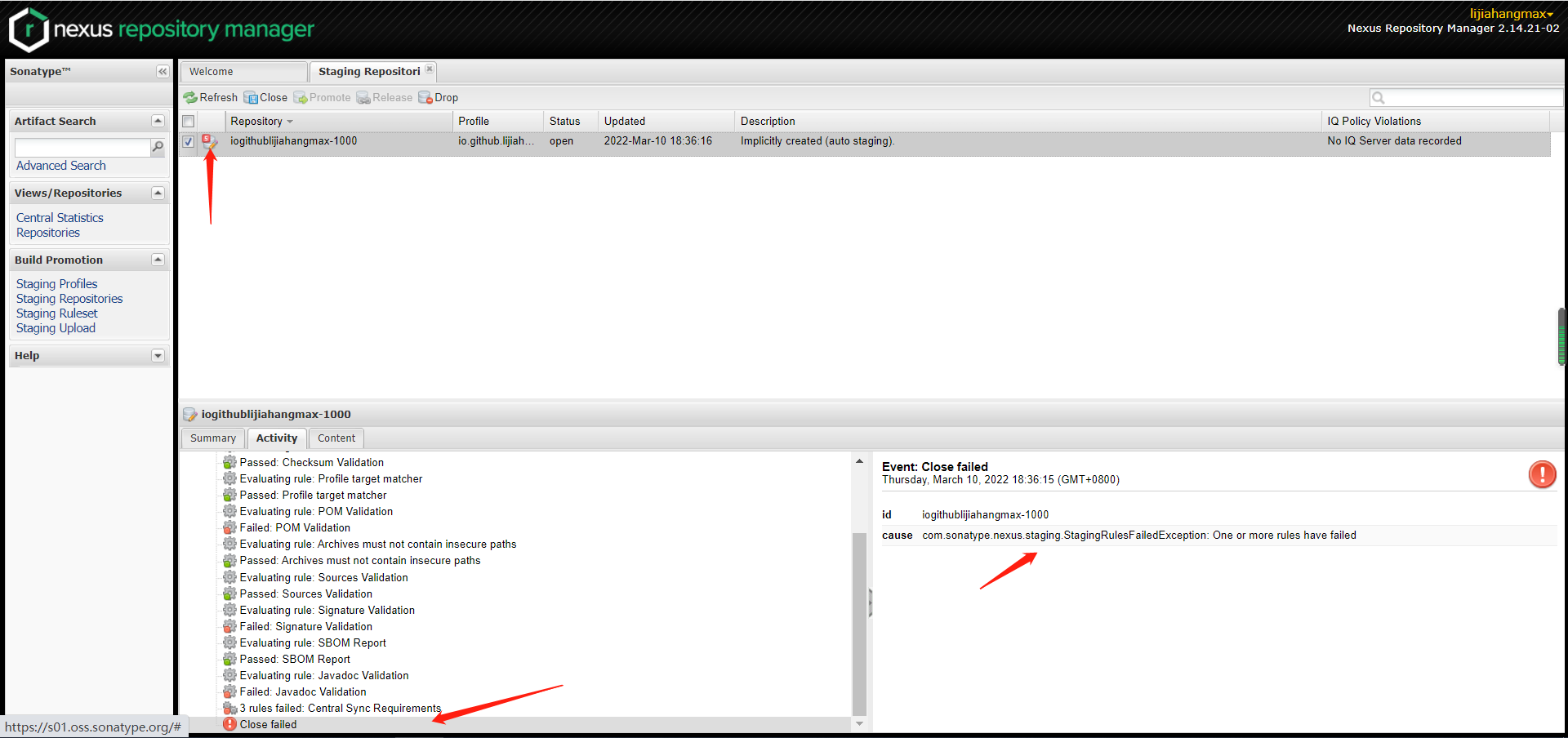Select Failed: POM Validation activity entry
The height and width of the screenshot is (738, 1568).
295,527
